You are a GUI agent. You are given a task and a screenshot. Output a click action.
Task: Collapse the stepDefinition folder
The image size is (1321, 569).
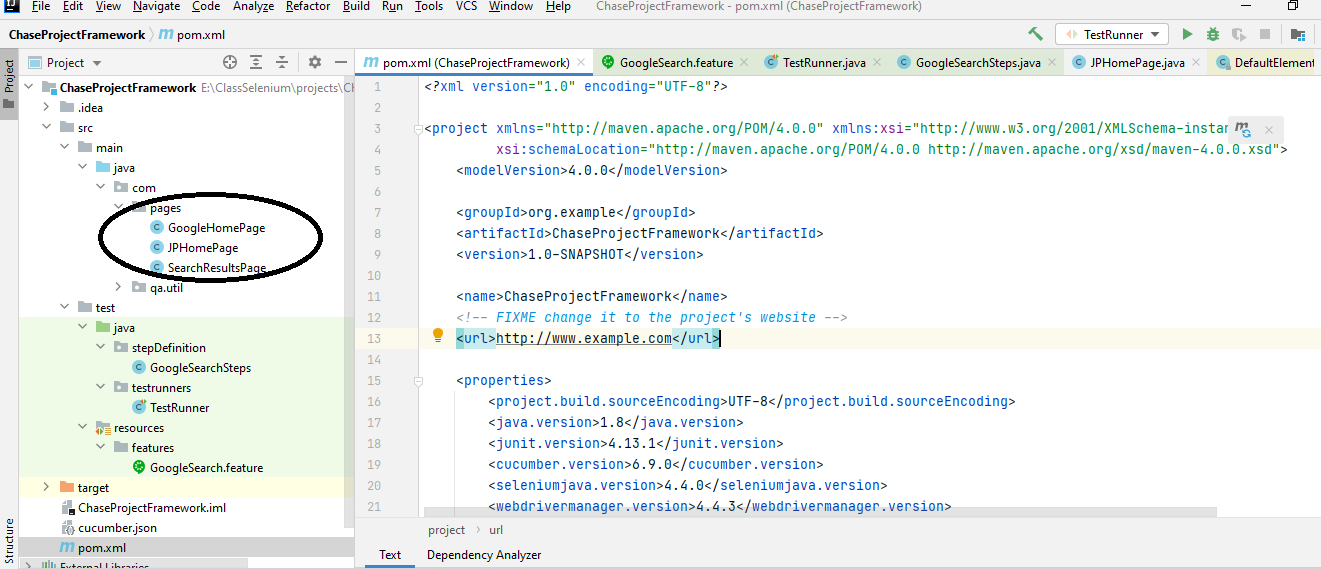[x=100, y=347]
